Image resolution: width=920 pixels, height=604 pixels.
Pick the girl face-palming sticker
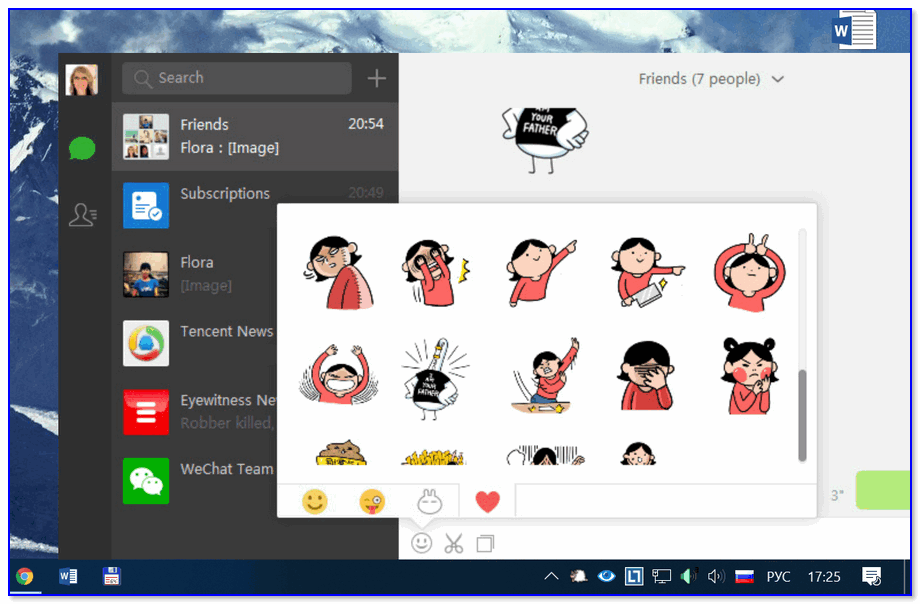tap(644, 376)
